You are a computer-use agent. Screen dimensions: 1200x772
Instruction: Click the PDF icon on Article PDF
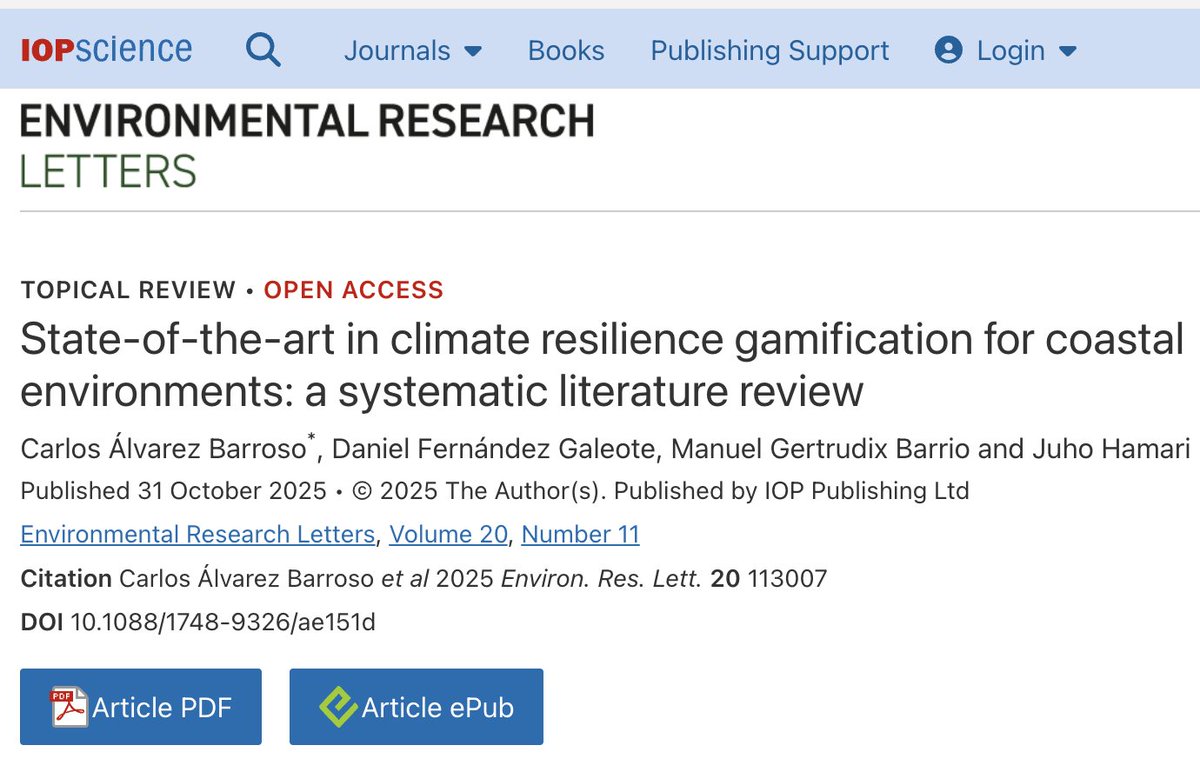click(70, 707)
